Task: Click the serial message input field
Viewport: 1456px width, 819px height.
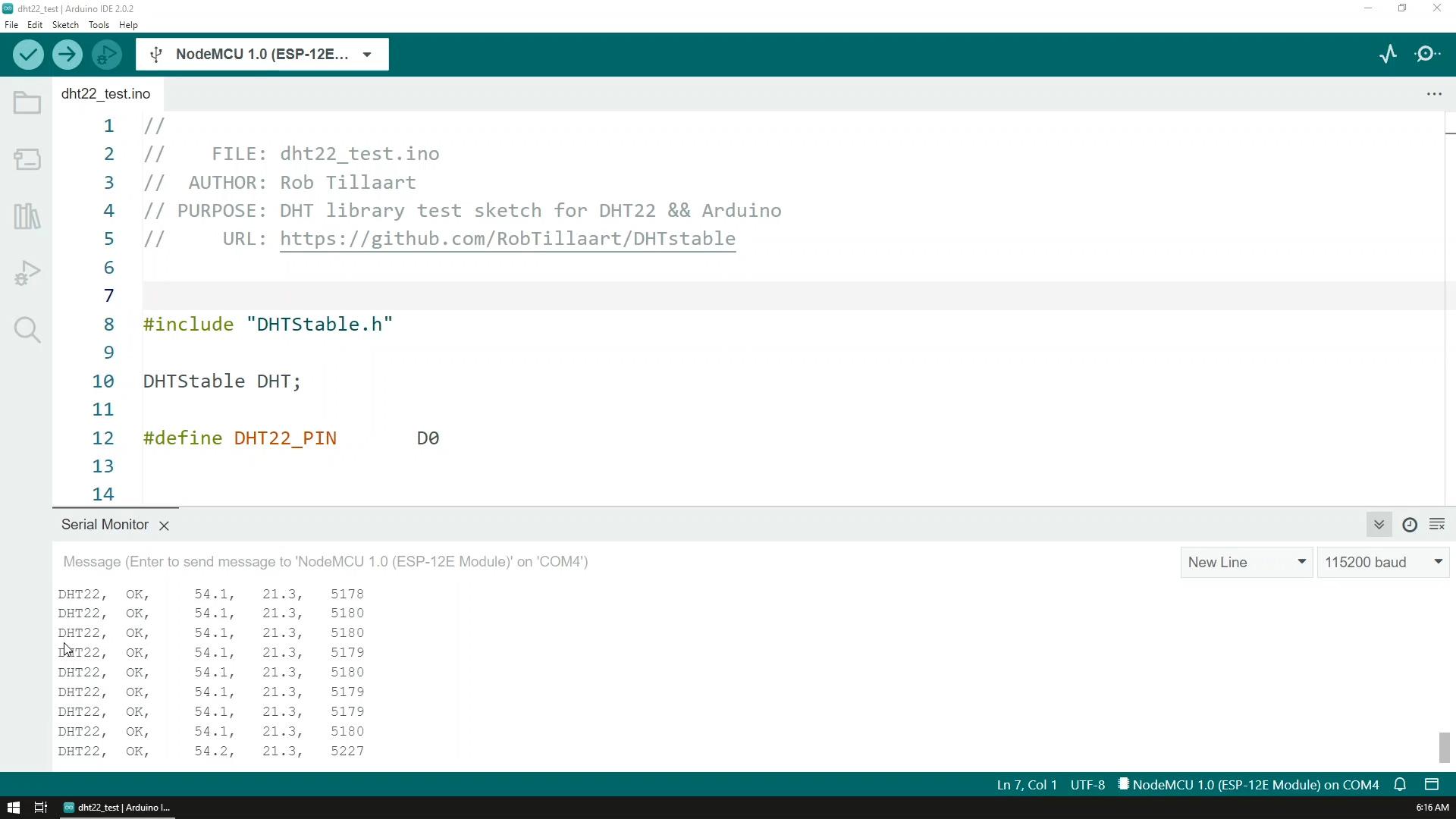Action: pyautogui.click(x=614, y=563)
